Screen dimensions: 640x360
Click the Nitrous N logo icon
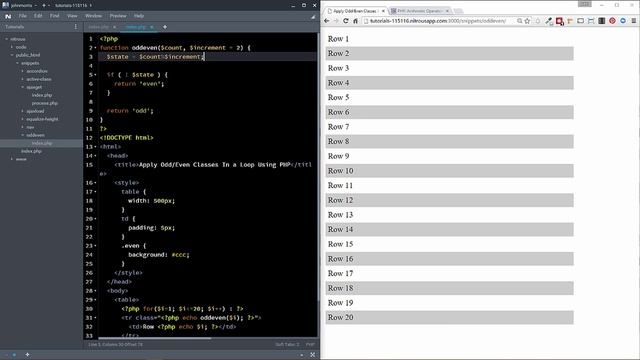click(8, 16)
